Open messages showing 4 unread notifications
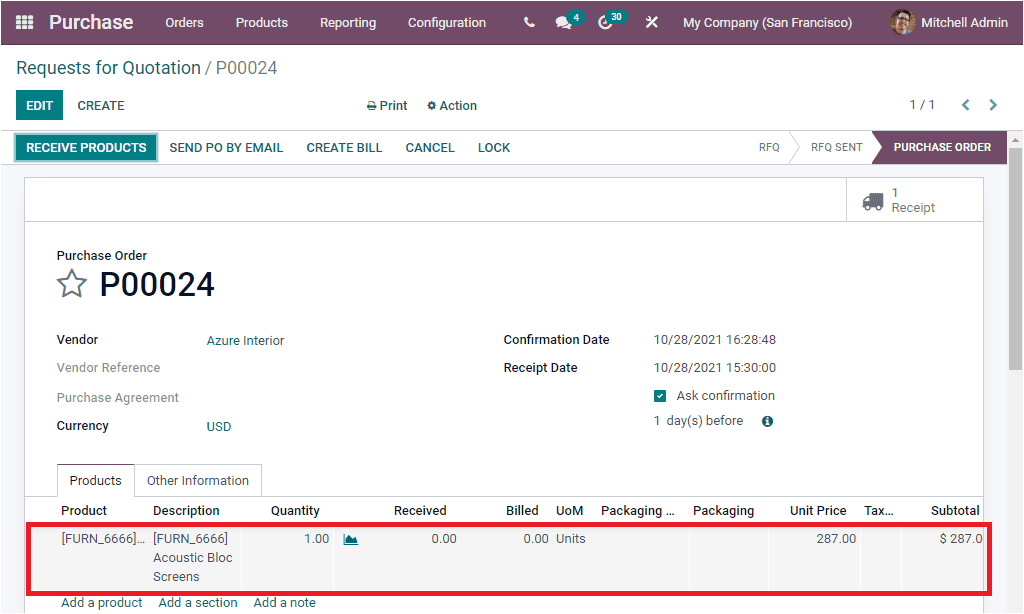This screenshot has height=614, width=1024. 563,22
